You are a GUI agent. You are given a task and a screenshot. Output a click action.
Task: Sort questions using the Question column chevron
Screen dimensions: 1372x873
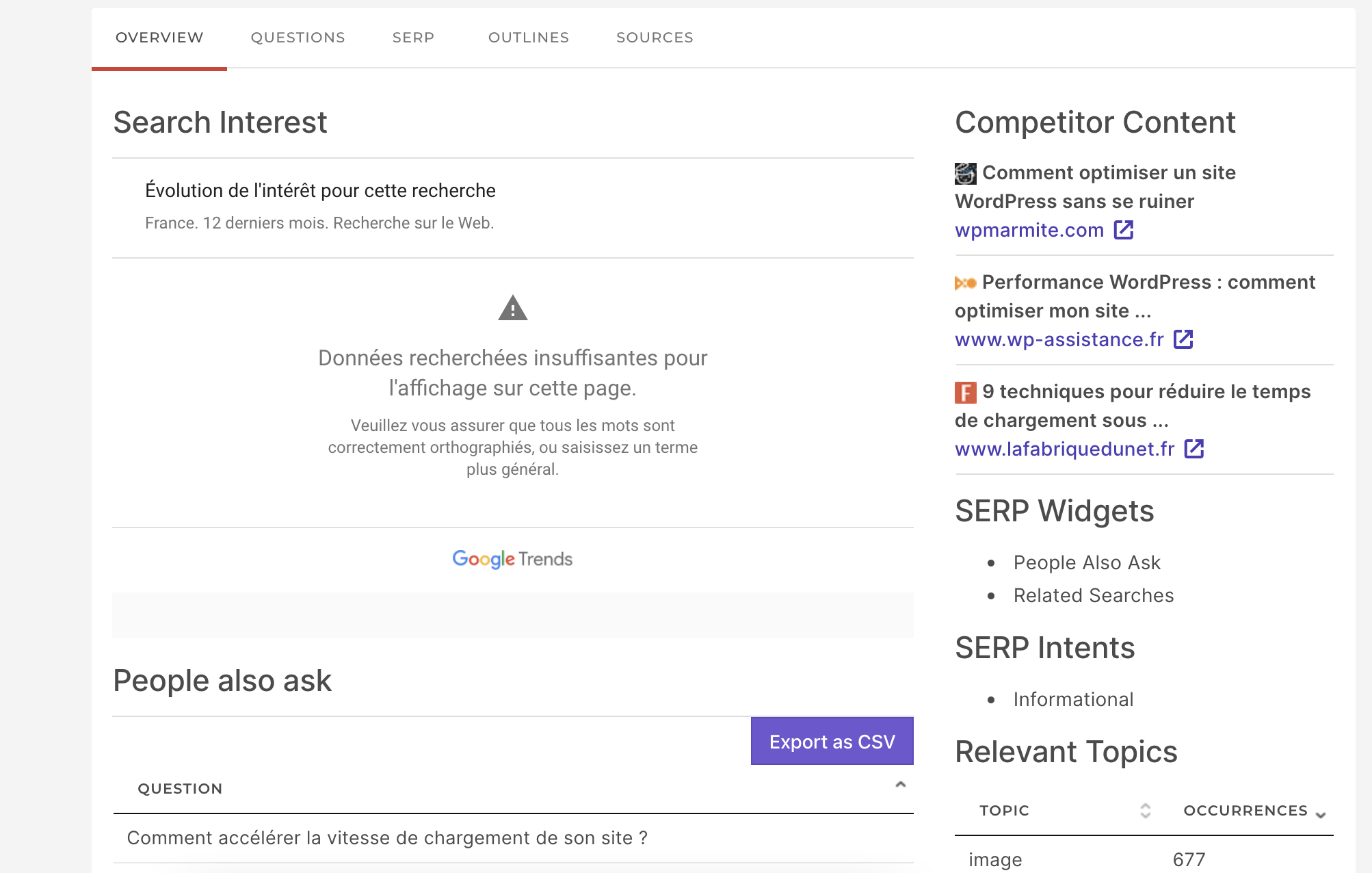tap(901, 785)
